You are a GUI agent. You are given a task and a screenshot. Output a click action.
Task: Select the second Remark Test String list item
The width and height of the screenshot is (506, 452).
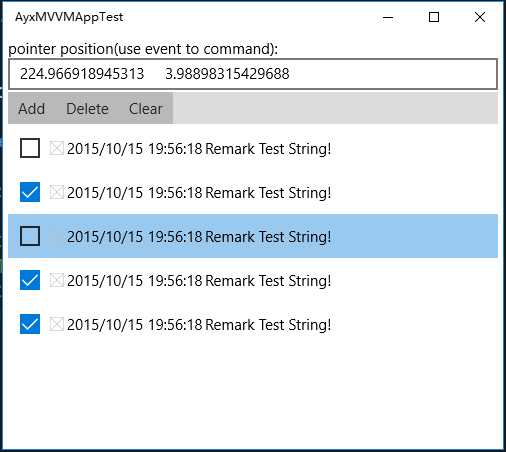point(253,192)
